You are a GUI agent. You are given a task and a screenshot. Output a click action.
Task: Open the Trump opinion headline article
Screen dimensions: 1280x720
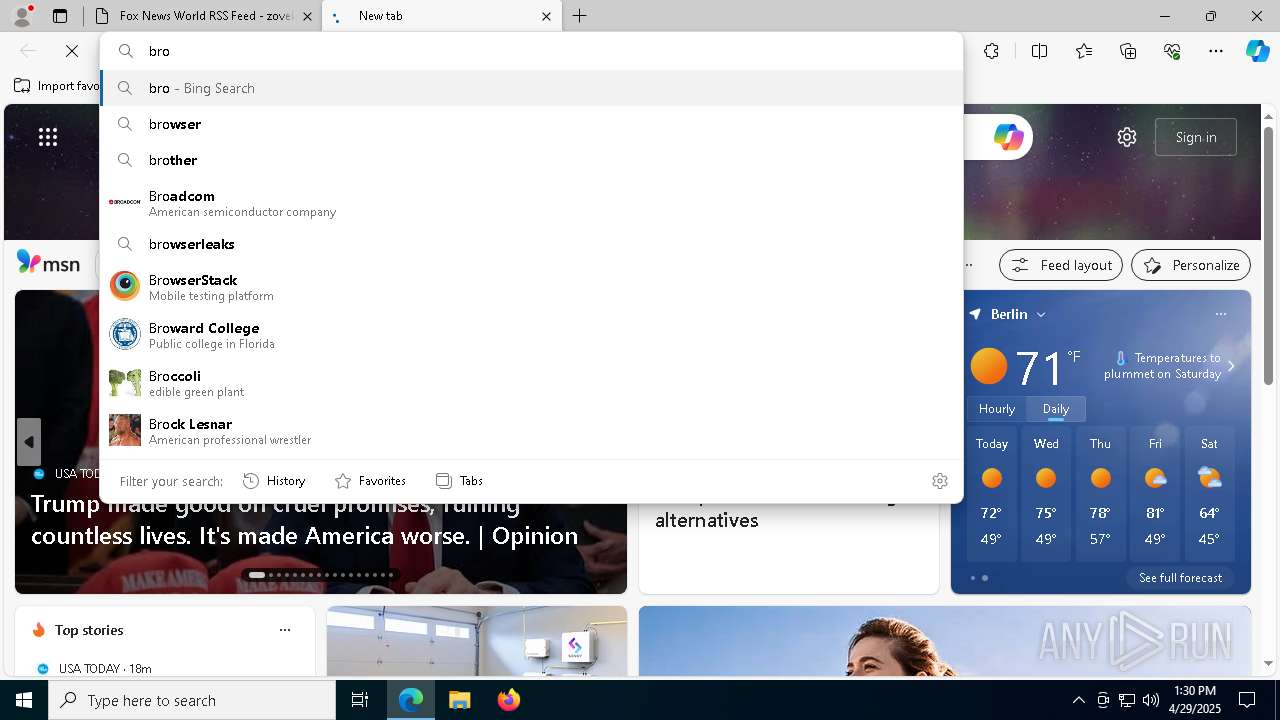[304, 519]
